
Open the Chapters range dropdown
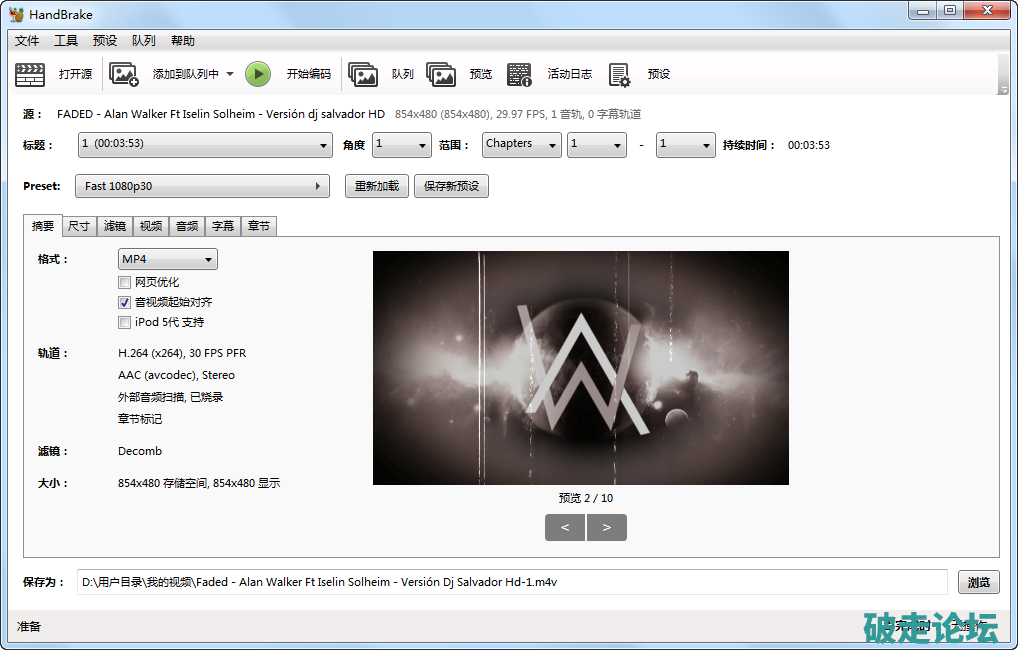[521, 144]
